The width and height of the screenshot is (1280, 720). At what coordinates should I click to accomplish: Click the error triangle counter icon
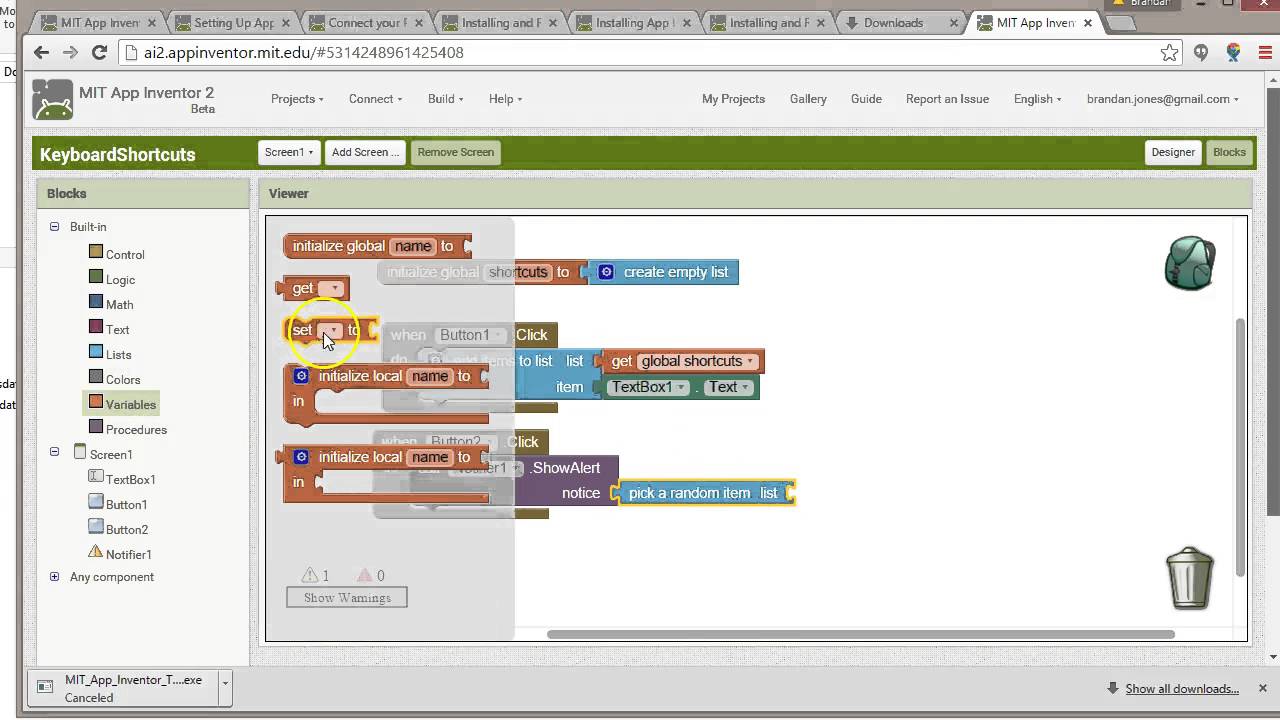click(365, 575)
